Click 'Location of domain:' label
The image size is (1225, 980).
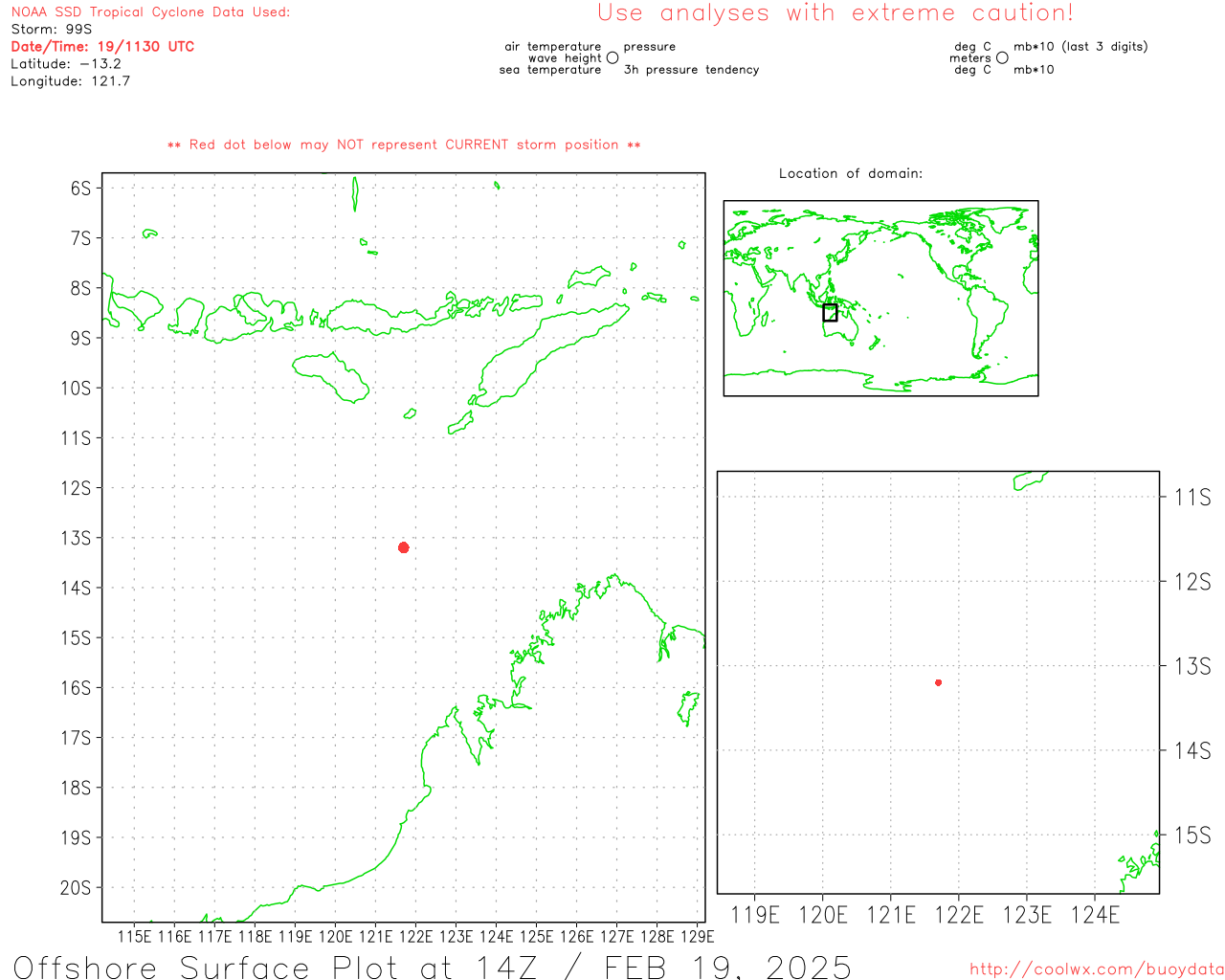coord(851,173)
